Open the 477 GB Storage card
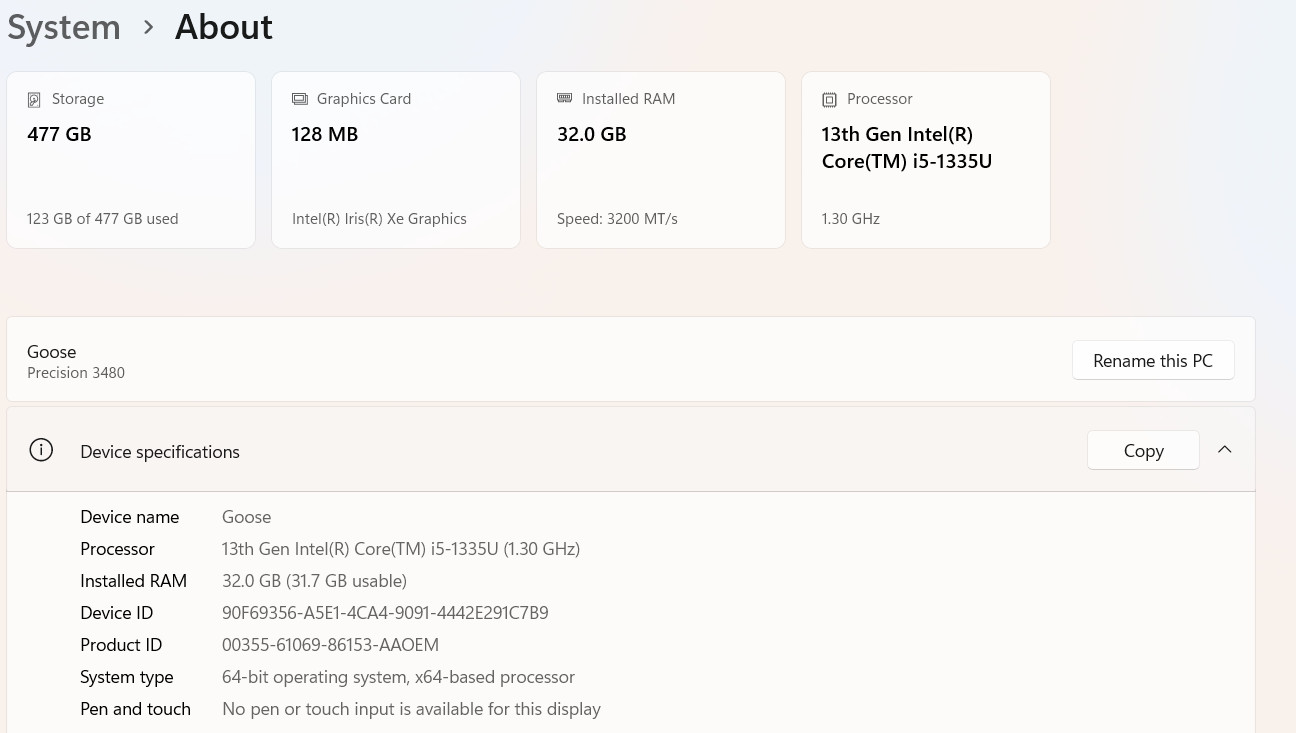 pos(131,160)
